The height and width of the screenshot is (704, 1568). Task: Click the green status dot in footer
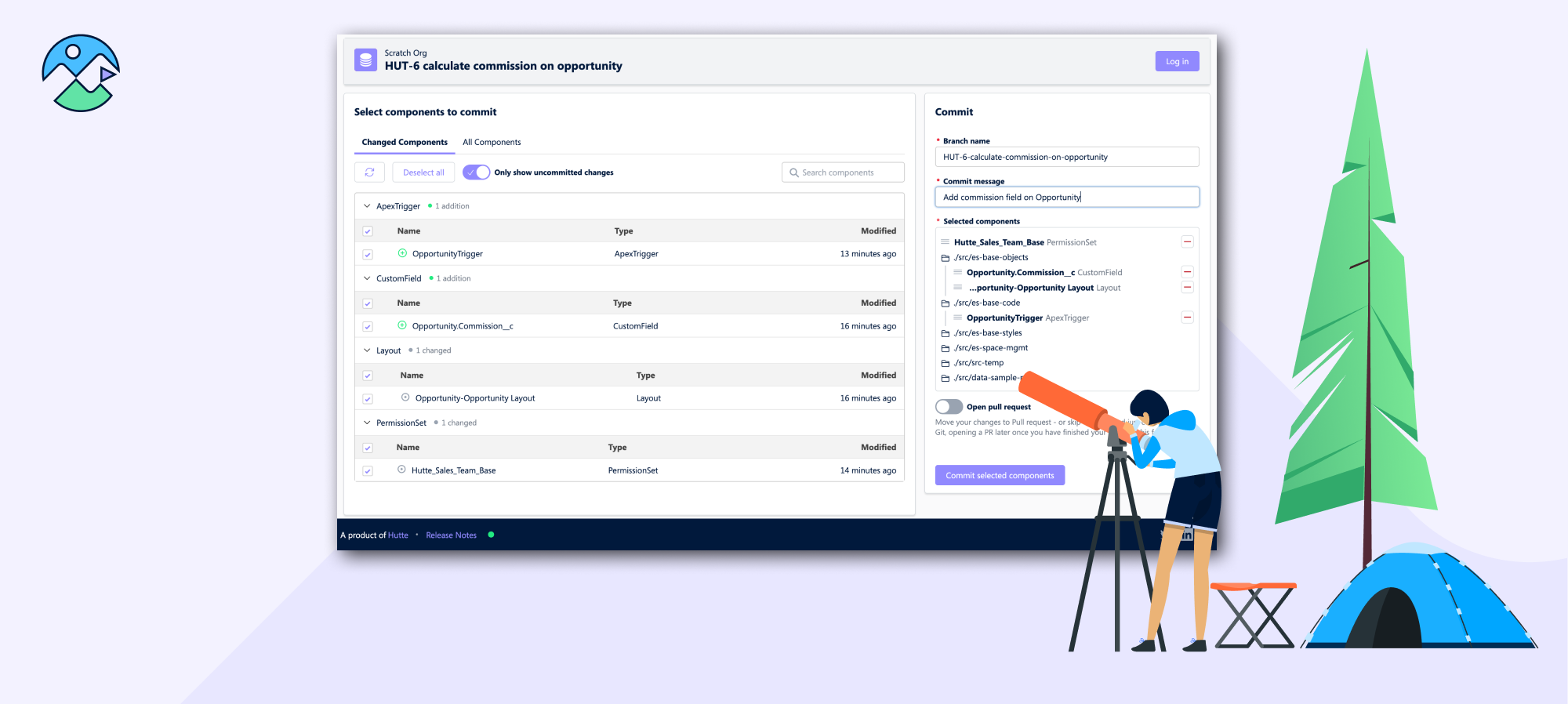pos(491,535)
